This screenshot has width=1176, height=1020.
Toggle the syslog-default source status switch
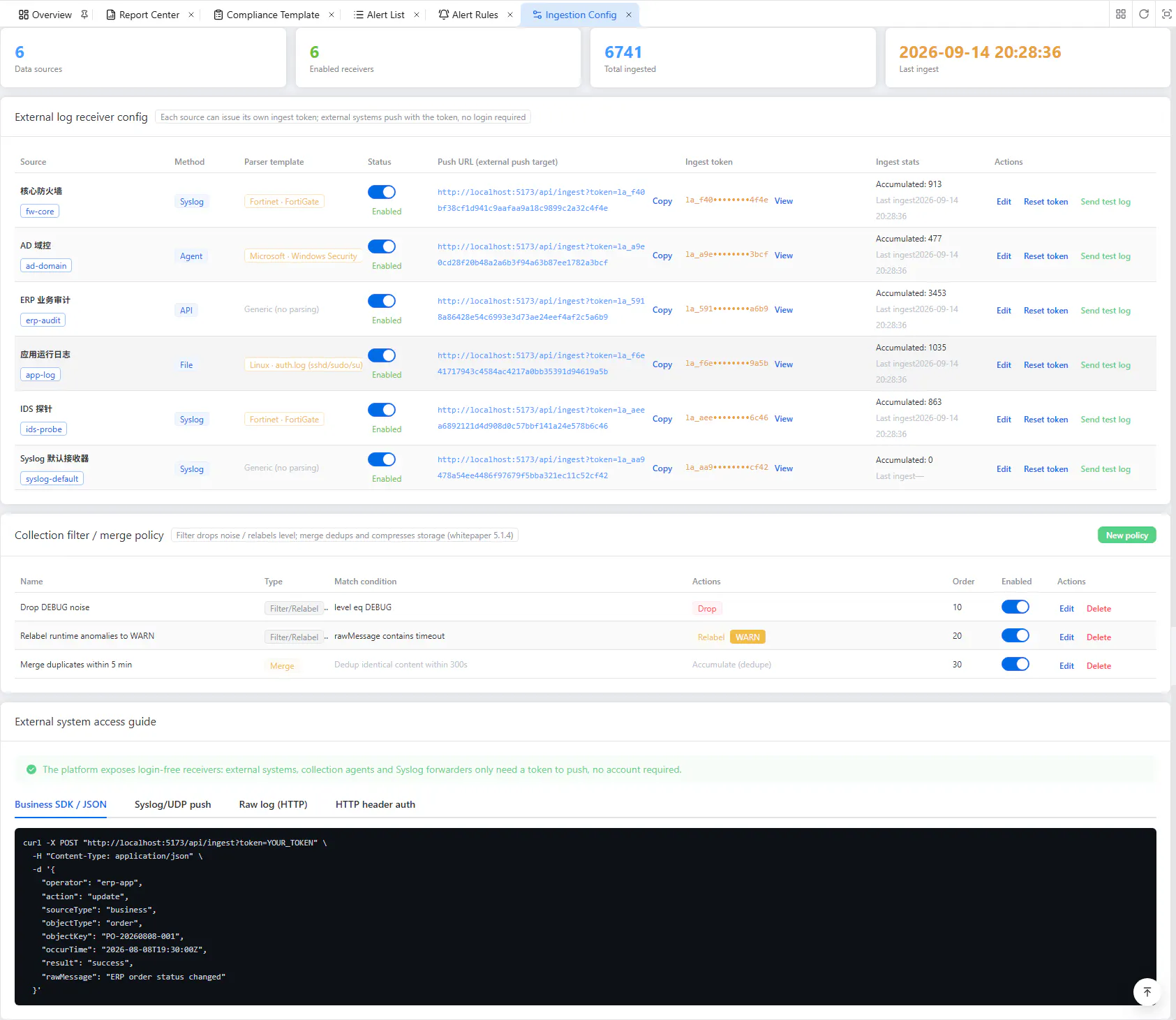click(x=382, y=459)
